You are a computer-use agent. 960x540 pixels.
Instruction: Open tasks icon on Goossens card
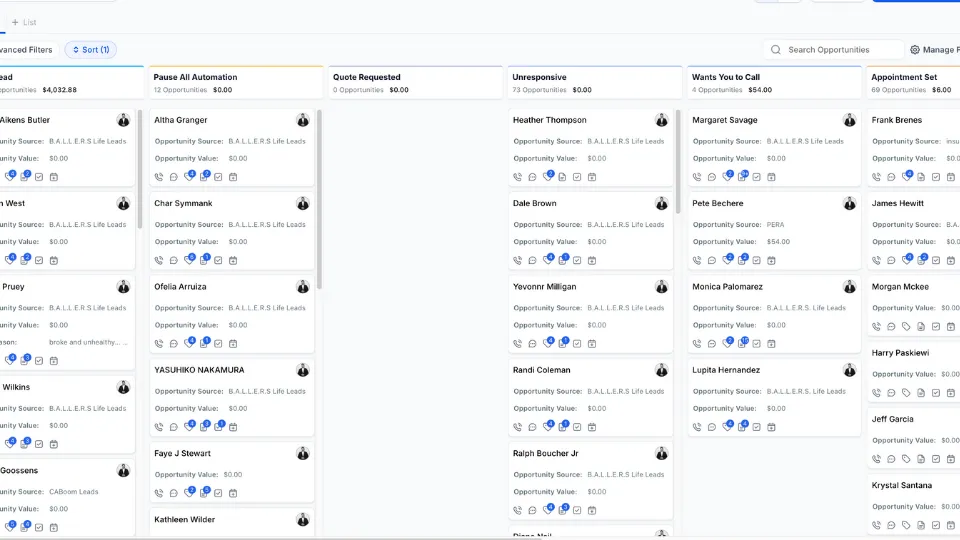(x=39, y=527)
